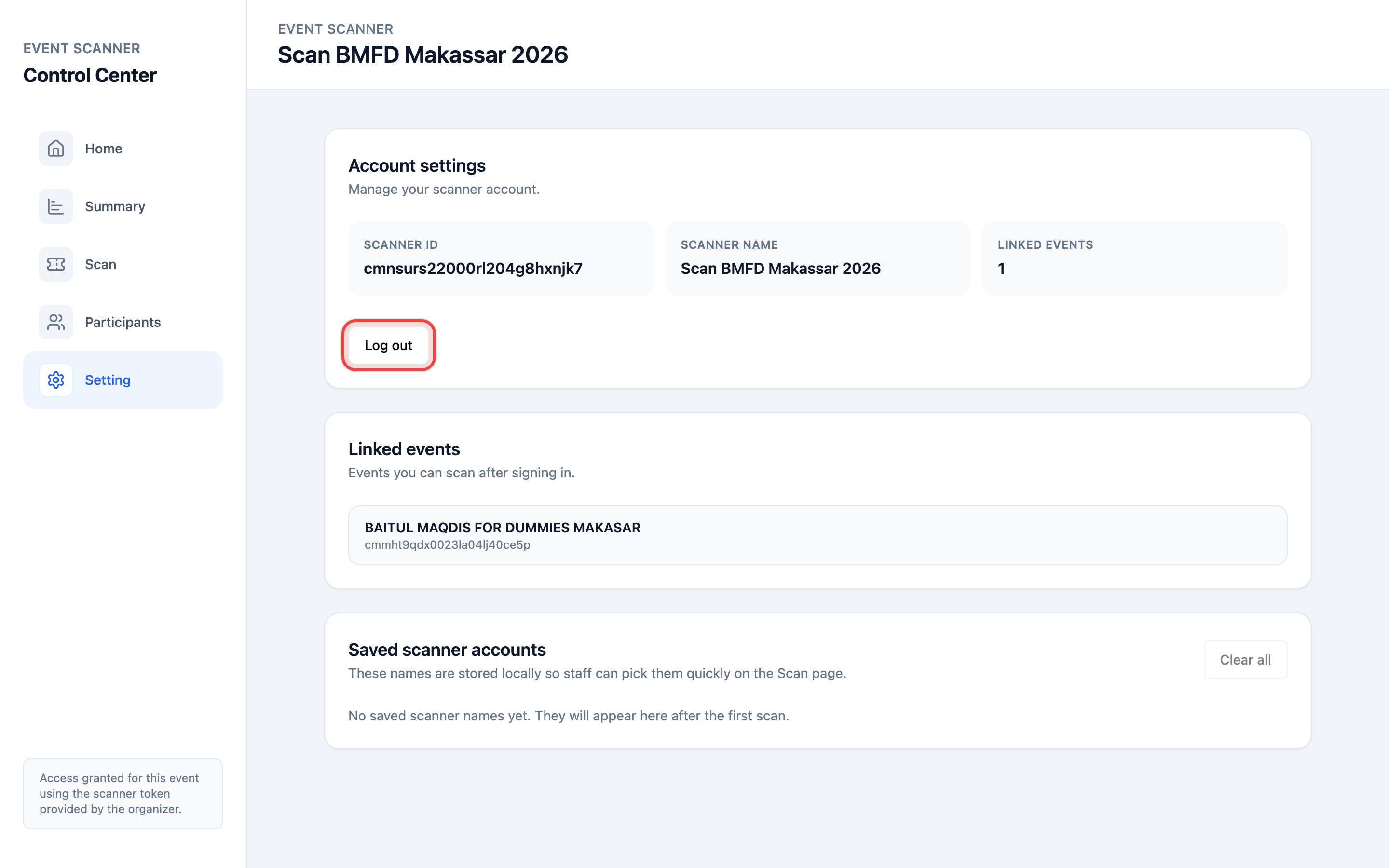1389x868 pixels.
Task: Click the Linked events section heading
Action: point(404,449)
